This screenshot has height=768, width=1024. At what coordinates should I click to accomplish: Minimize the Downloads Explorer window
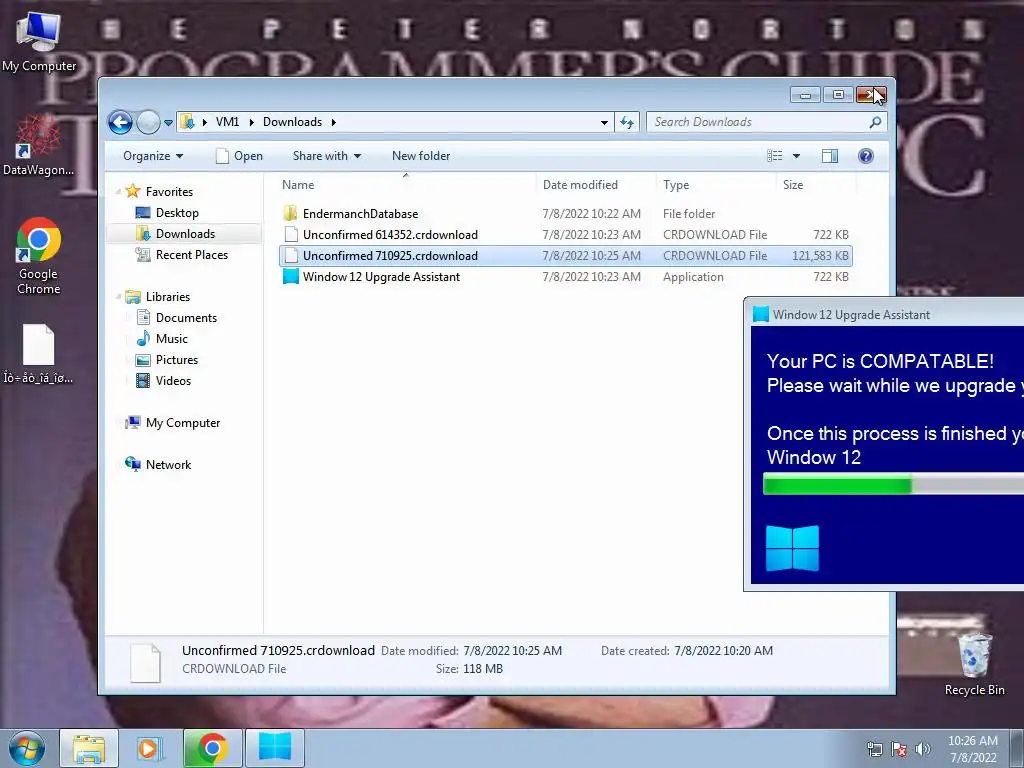pos(805,95)
